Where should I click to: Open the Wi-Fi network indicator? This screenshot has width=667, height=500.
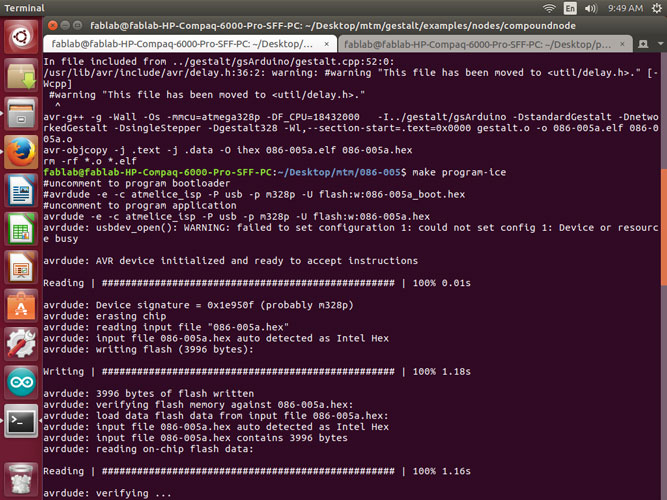[549, 8]
